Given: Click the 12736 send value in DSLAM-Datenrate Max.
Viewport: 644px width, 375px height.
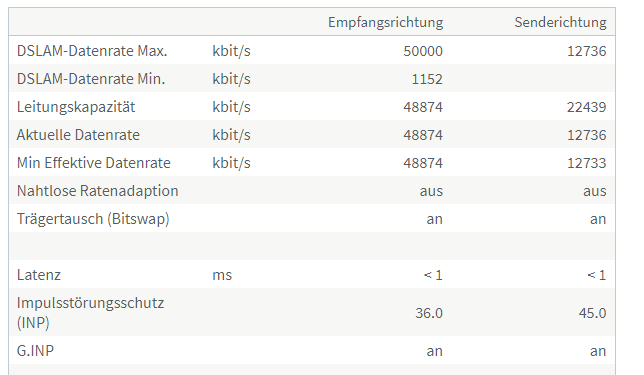Looking at the screenshot, I should pyautogui.click(x=586, y=51).
